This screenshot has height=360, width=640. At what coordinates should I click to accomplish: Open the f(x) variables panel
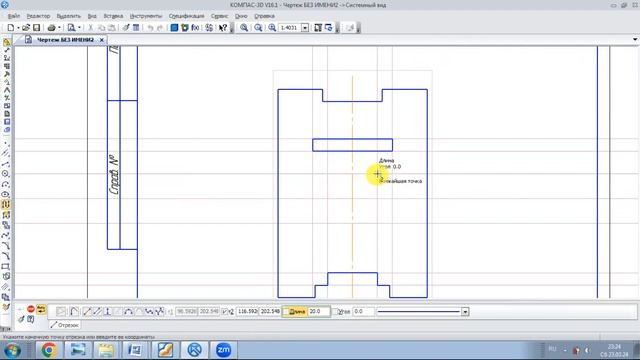(x=195, y=28)
